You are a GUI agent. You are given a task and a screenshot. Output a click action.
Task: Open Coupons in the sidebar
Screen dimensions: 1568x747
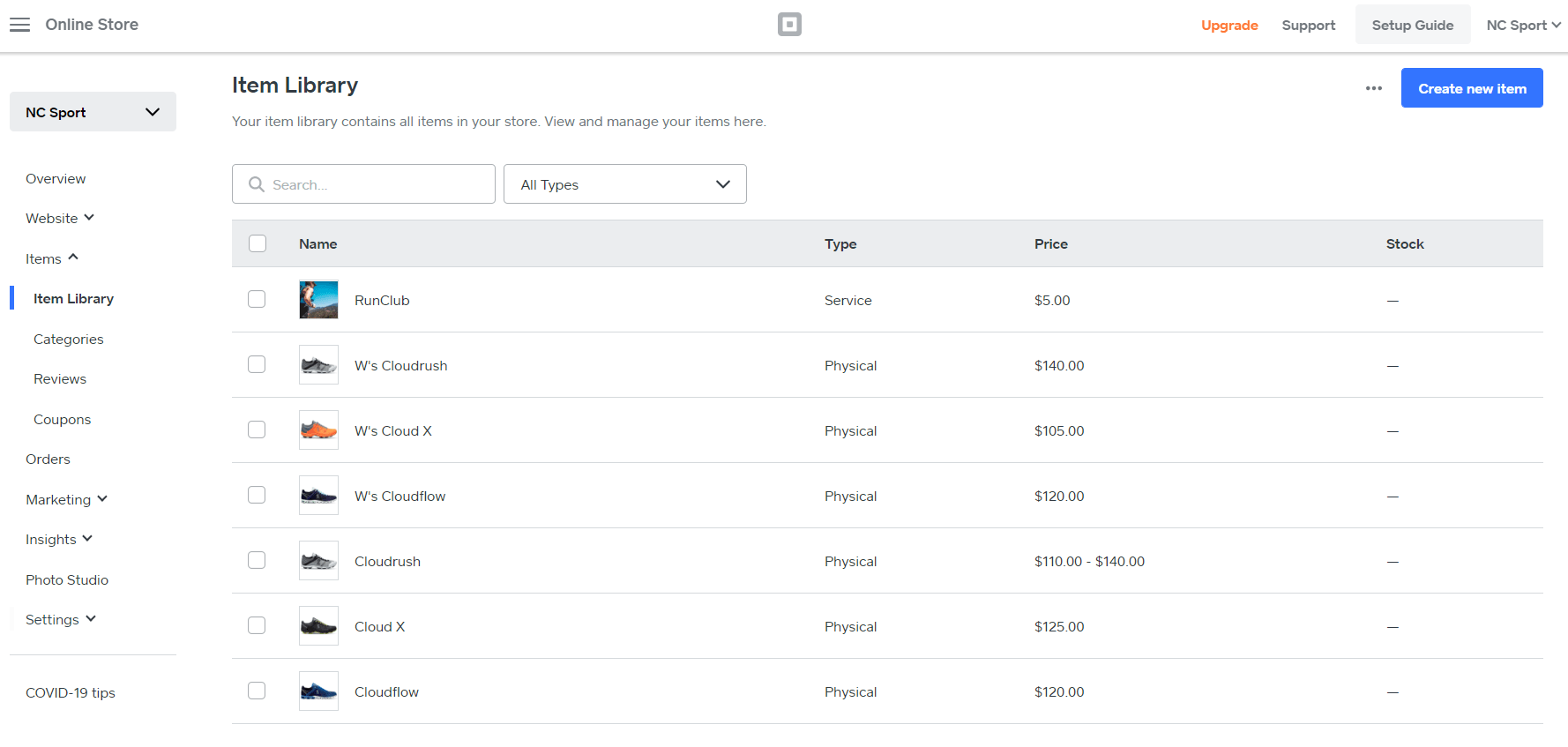(62, 419)
